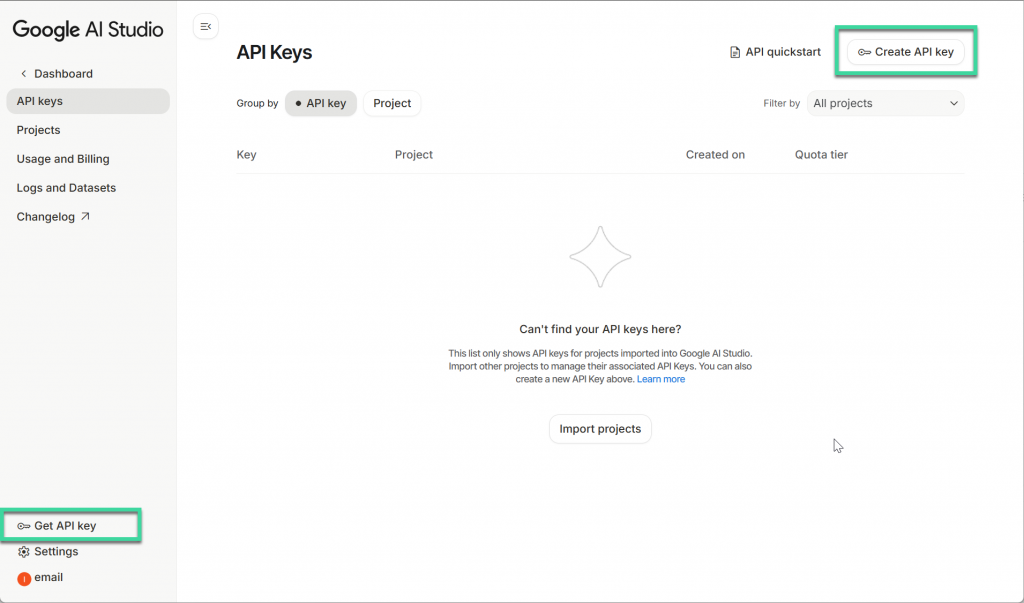Open the All projects filter dropdown
This screenshot has height=603, width=1024.
point(884,103)
